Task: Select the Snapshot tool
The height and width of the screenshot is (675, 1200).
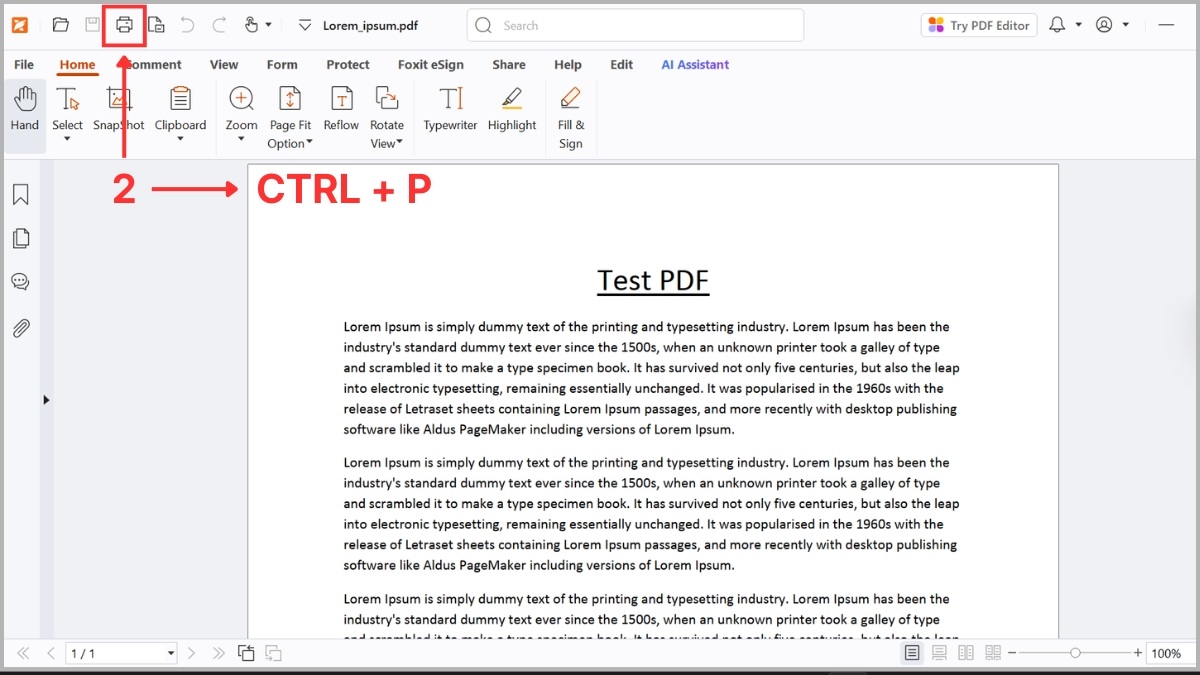Action: (119, 110)
